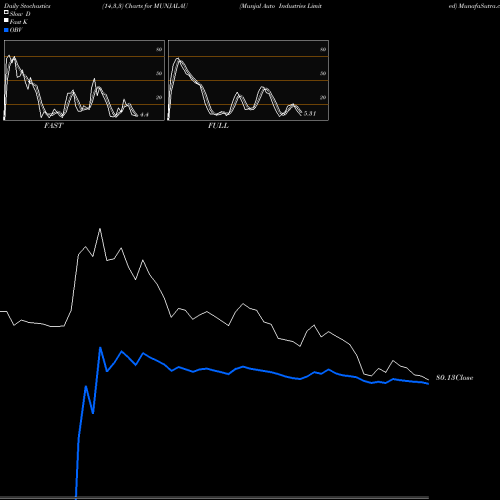
Task: Click the blue OBV legend swatch
Action: 6,30
